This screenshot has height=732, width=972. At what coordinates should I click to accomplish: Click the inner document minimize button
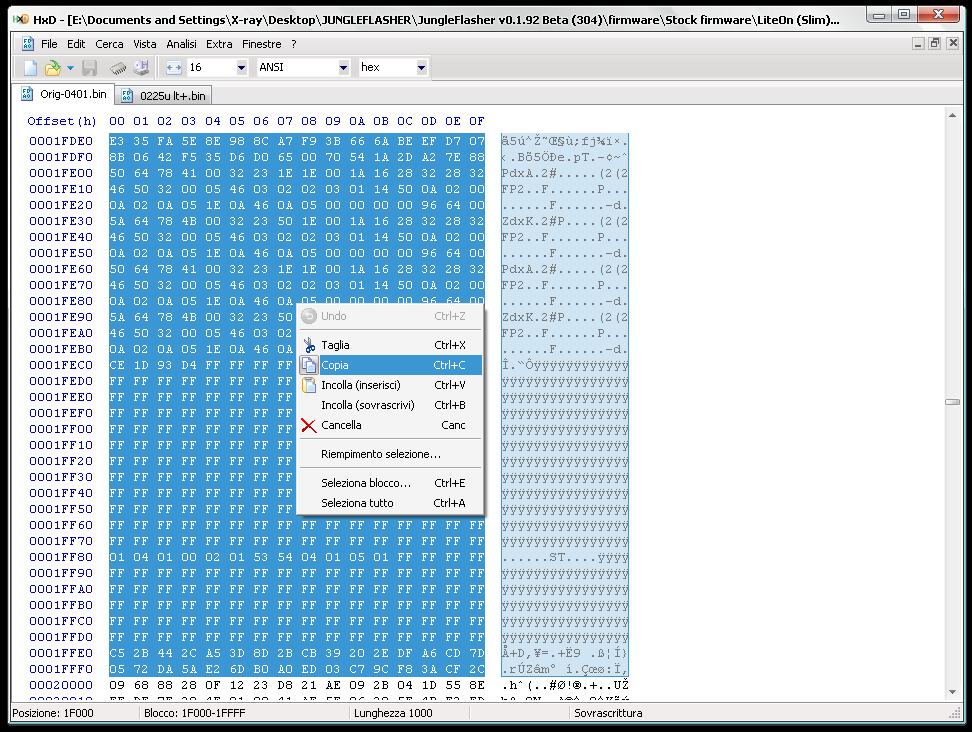click(918, 43)
